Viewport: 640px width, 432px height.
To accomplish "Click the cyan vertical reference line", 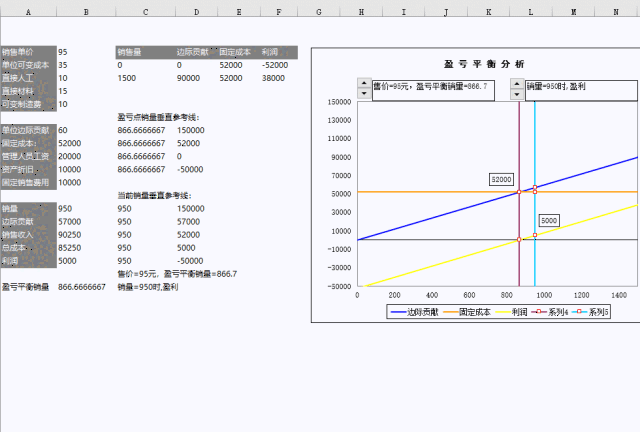I will (535, 143).
